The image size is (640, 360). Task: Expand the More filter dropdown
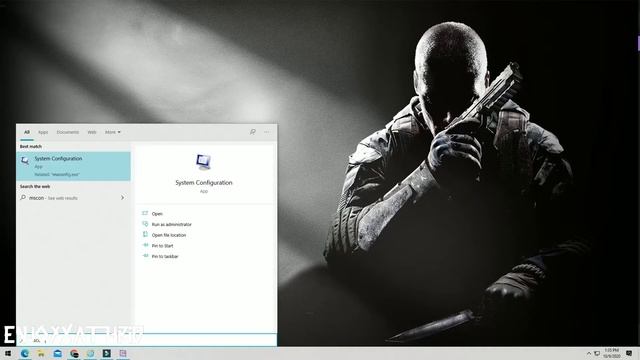click(113, 132)
